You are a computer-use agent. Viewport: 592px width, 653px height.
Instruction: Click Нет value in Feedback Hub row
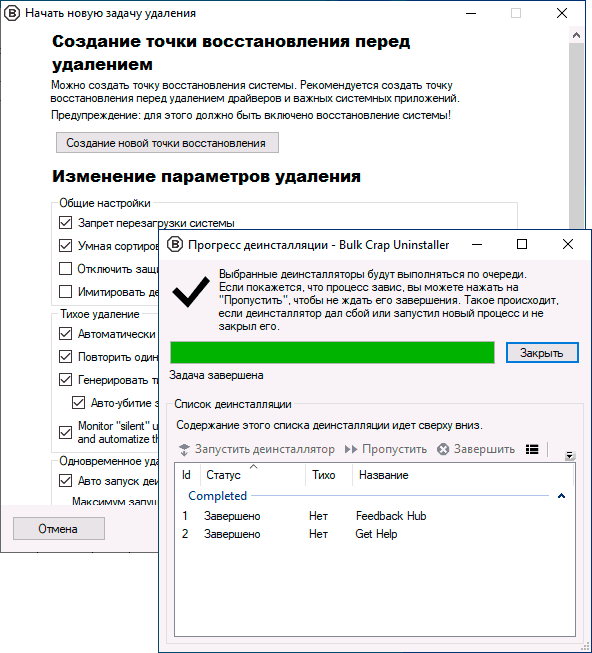[318, 516]
